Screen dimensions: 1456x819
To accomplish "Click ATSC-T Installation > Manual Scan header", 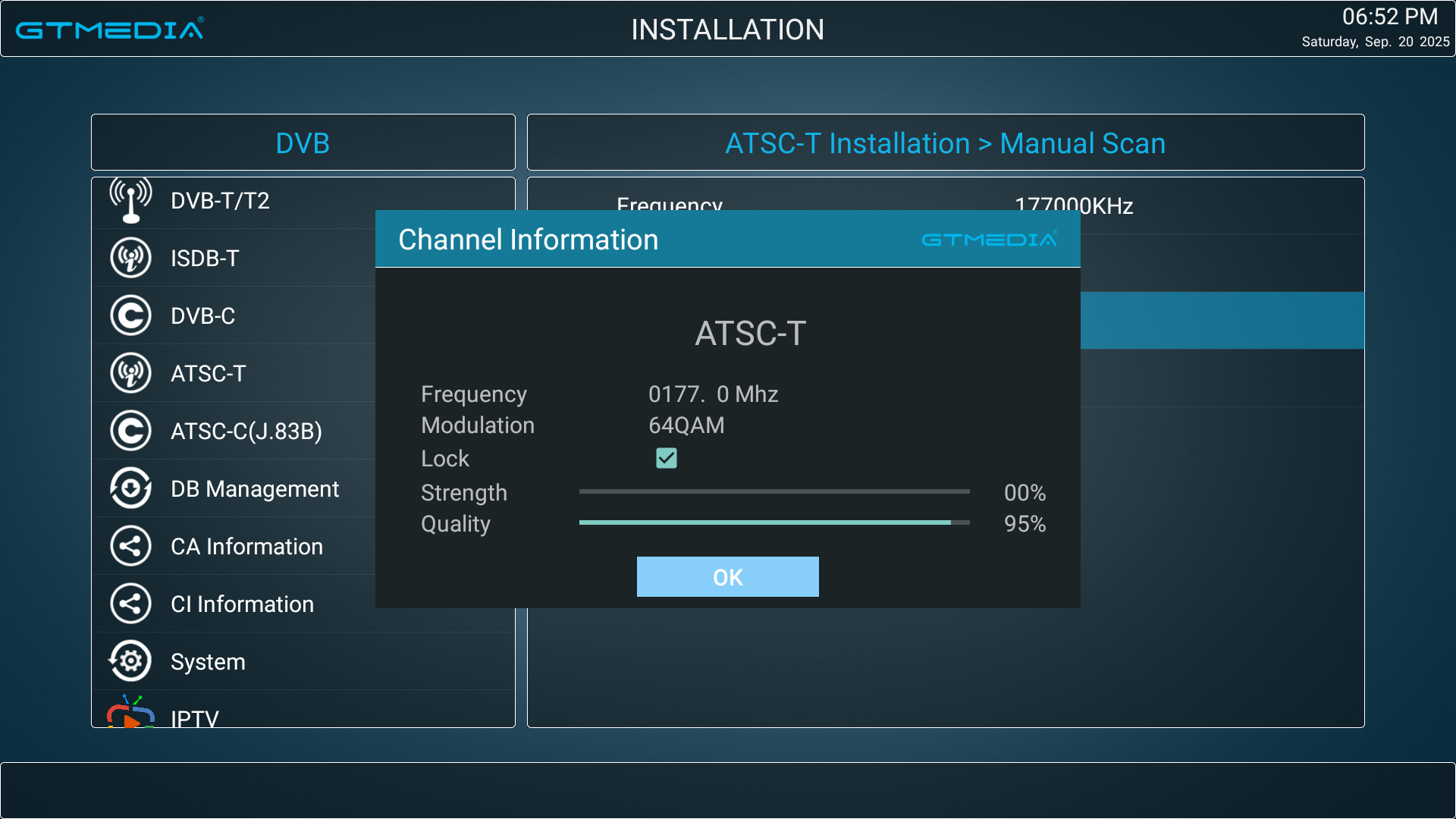I will point(946,143).
